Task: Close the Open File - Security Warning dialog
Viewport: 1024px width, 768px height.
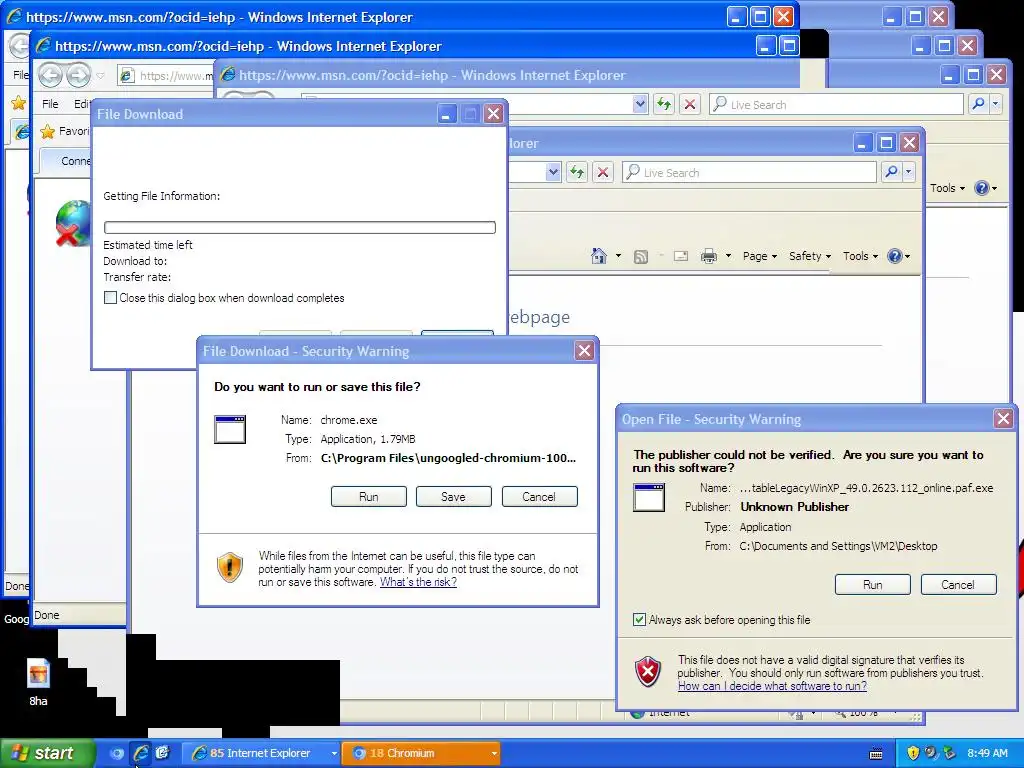Action: tap(1004, 419)
